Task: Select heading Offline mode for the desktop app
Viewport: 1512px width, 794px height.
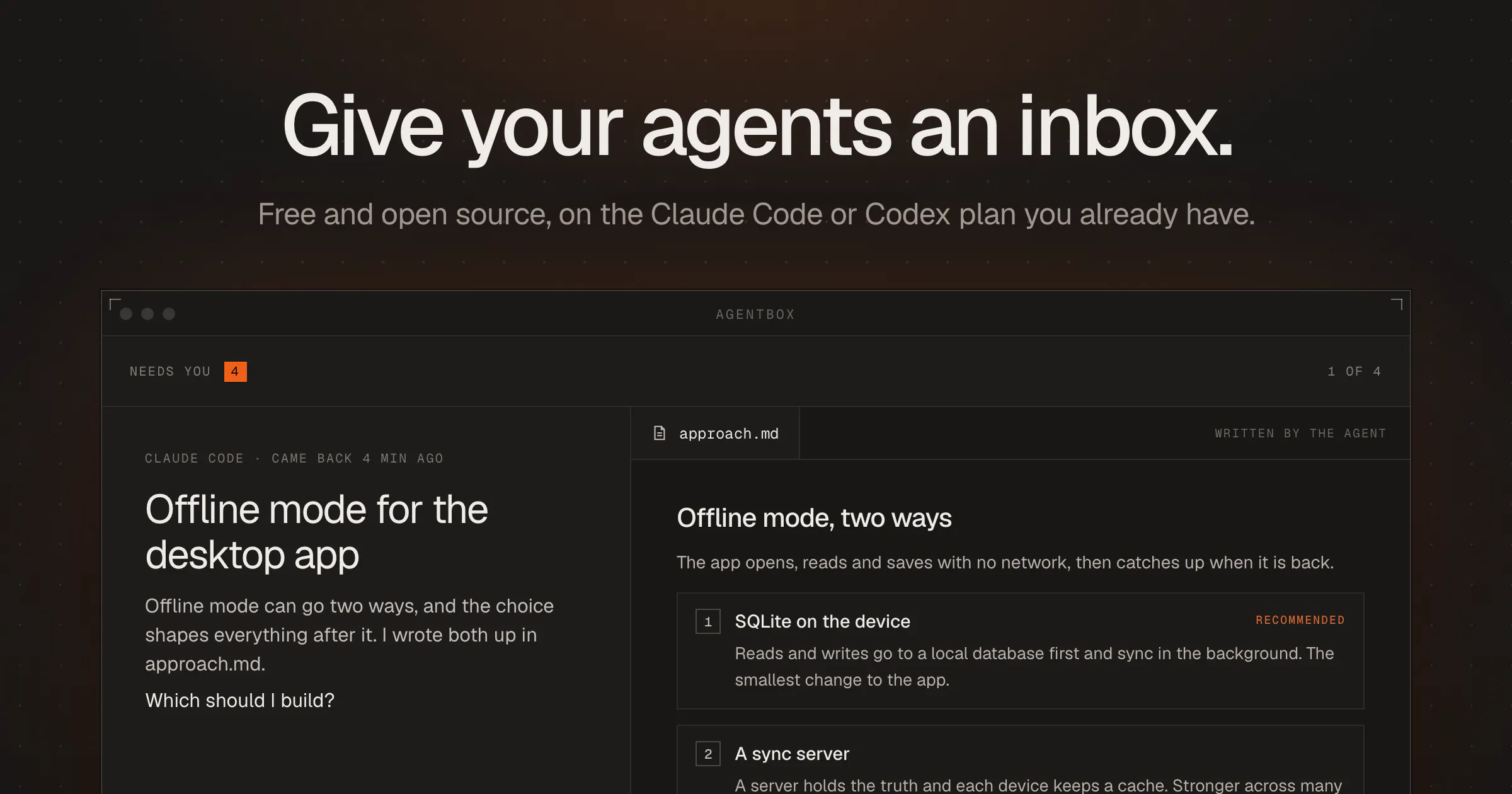Action: pos(316,532)
